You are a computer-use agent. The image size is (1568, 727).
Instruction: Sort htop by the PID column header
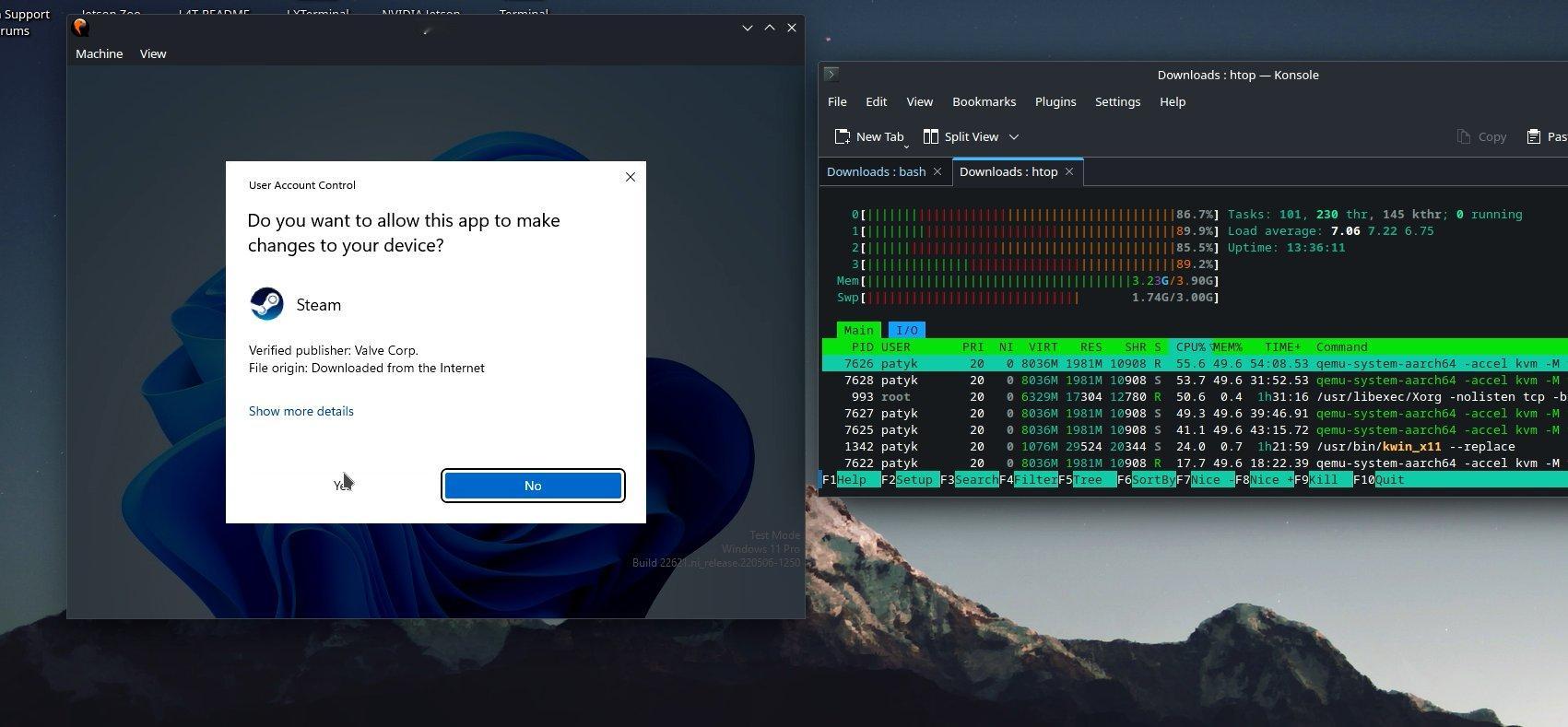point(862,346)
